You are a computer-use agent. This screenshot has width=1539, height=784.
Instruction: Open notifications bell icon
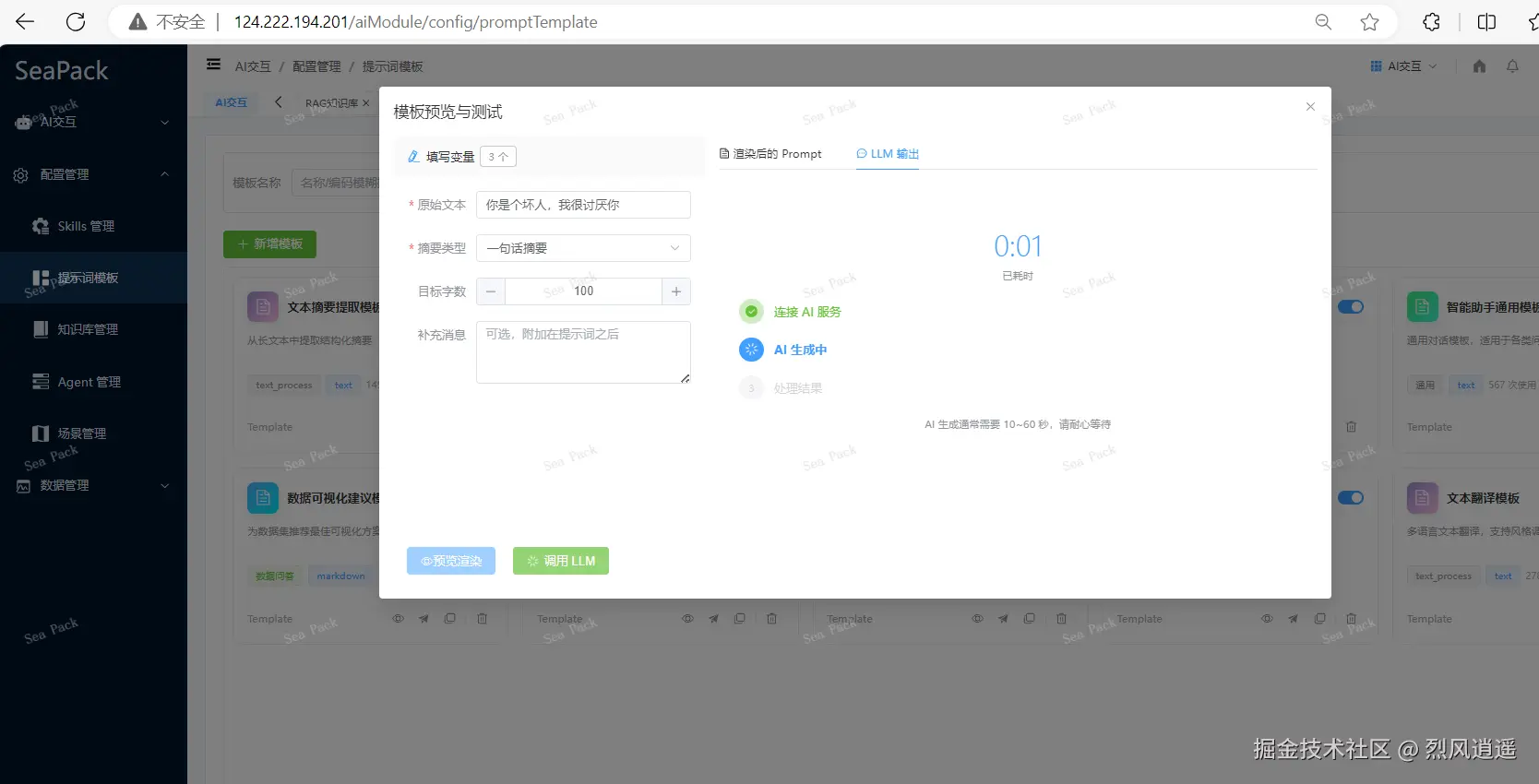pos(1512,66)
